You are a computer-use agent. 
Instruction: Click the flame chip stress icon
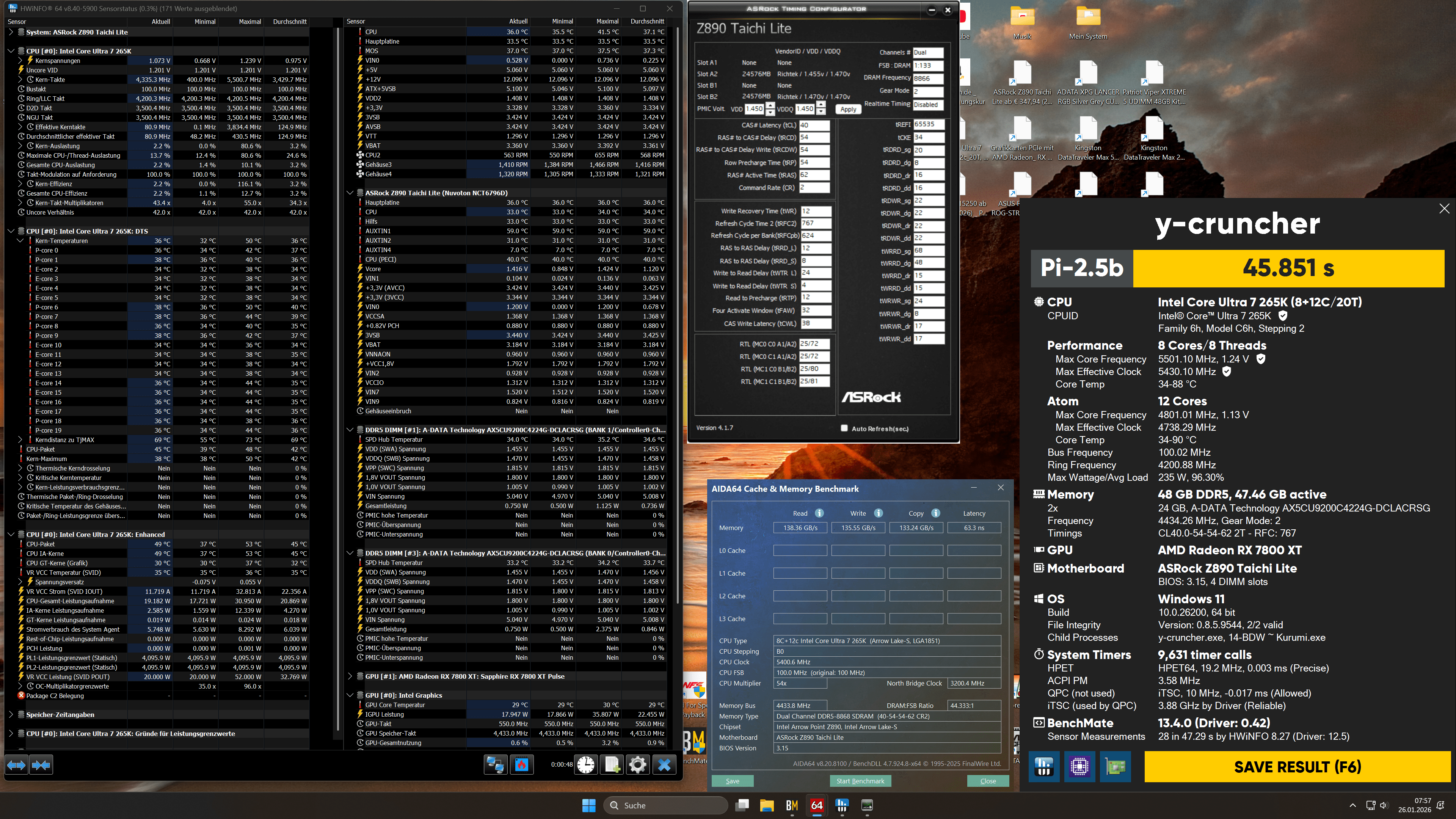tap(521, 765)
